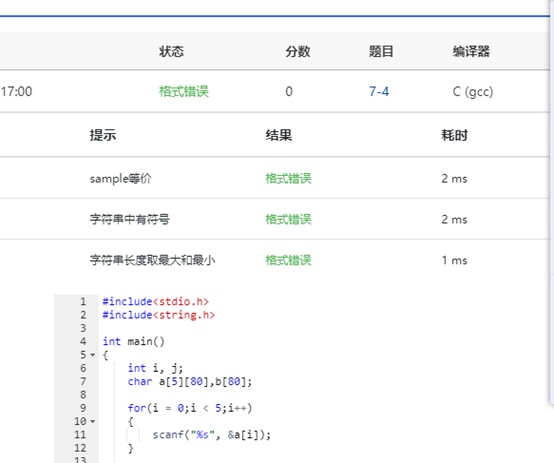Select the 字符串长度取最大和最小 test case
This screenshot has width=554, height=463.
(x=152, y=260)
